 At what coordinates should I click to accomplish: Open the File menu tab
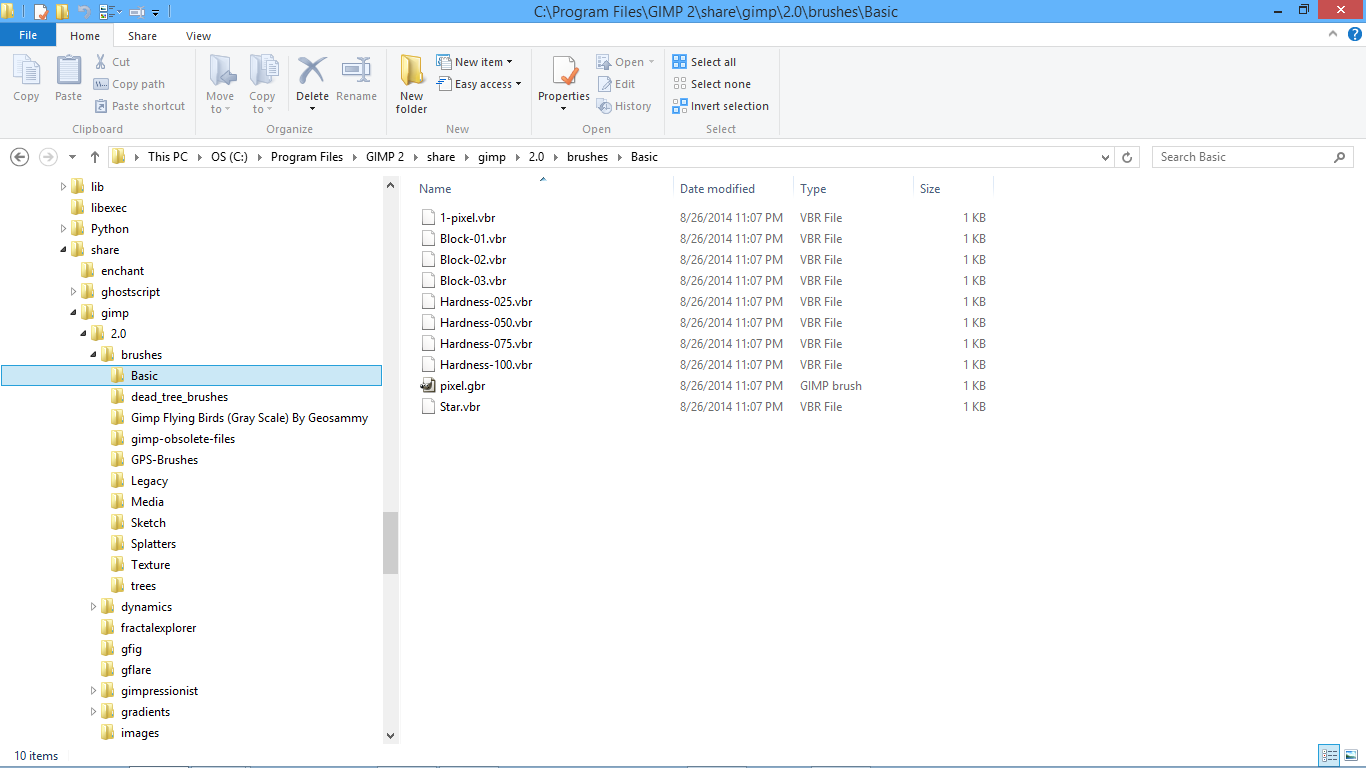tap(28, 35)
